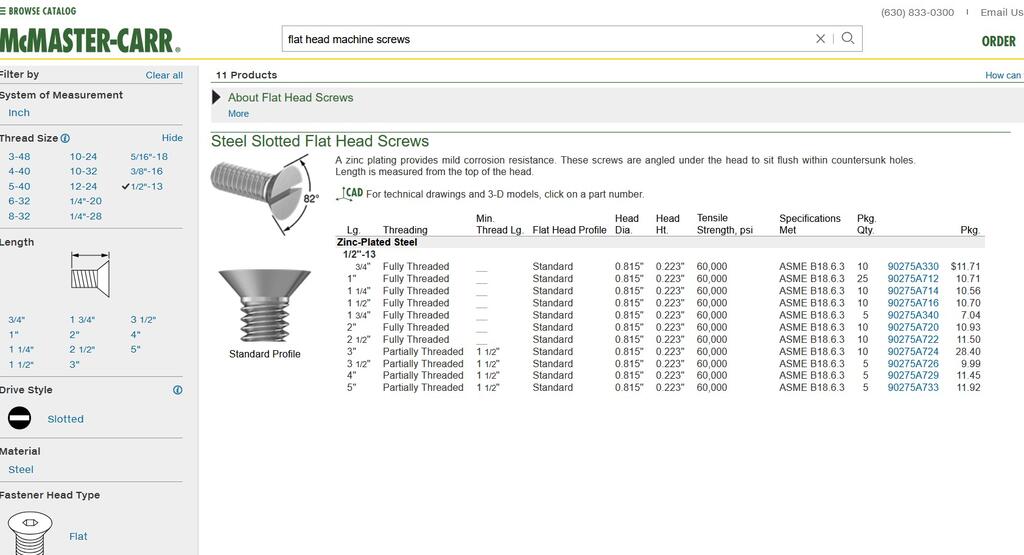Screen dimensions: 1024x555
Task: Click the CAD icon
Action: [x=350, y=193]
